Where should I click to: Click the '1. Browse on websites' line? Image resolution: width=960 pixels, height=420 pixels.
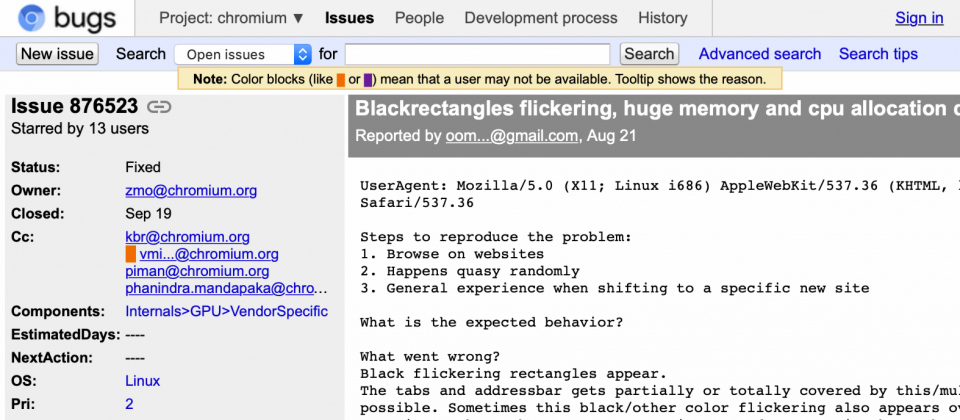[x=452, y=253]
